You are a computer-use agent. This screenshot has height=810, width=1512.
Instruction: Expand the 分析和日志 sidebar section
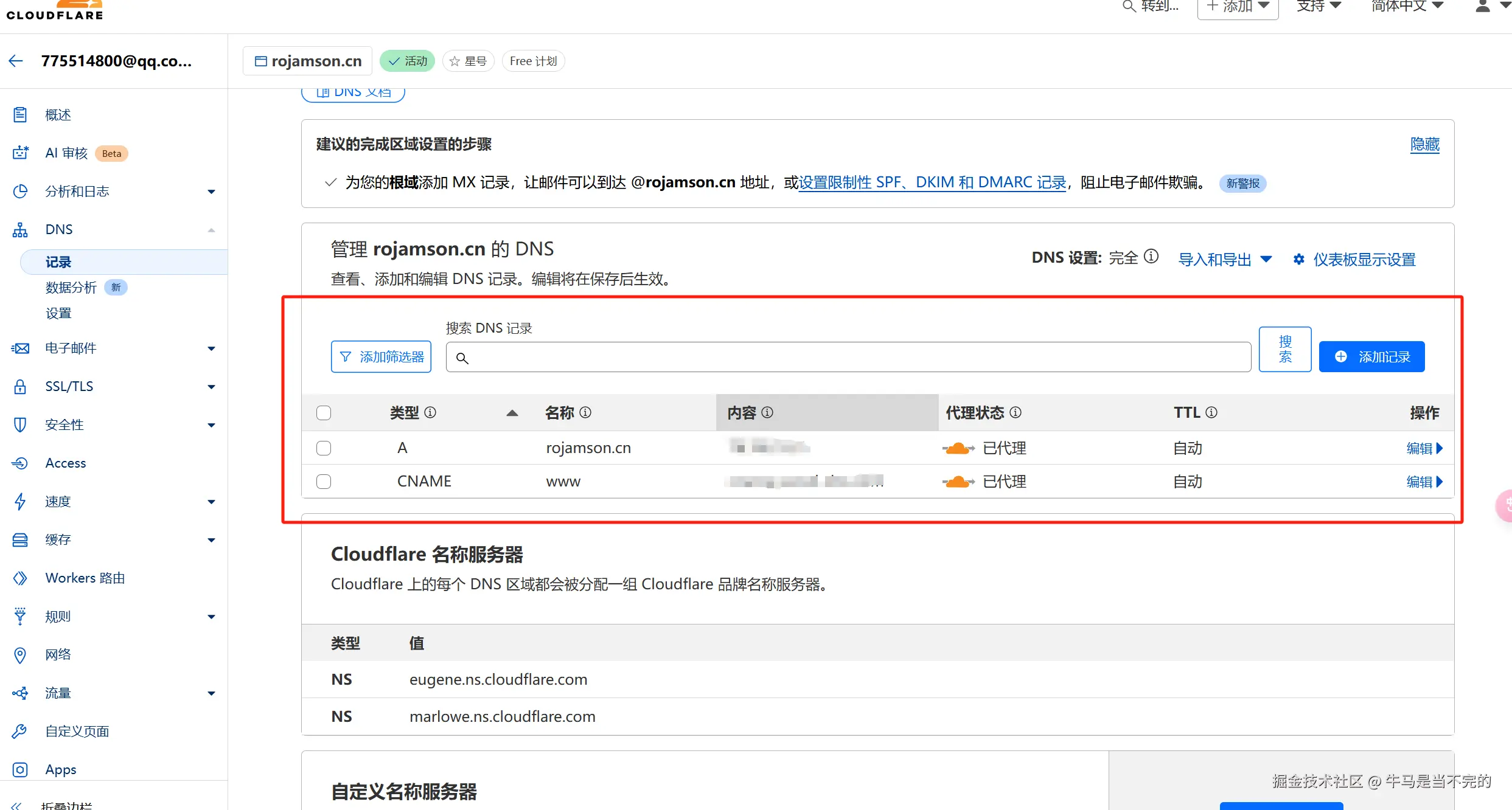pos(211,192)
